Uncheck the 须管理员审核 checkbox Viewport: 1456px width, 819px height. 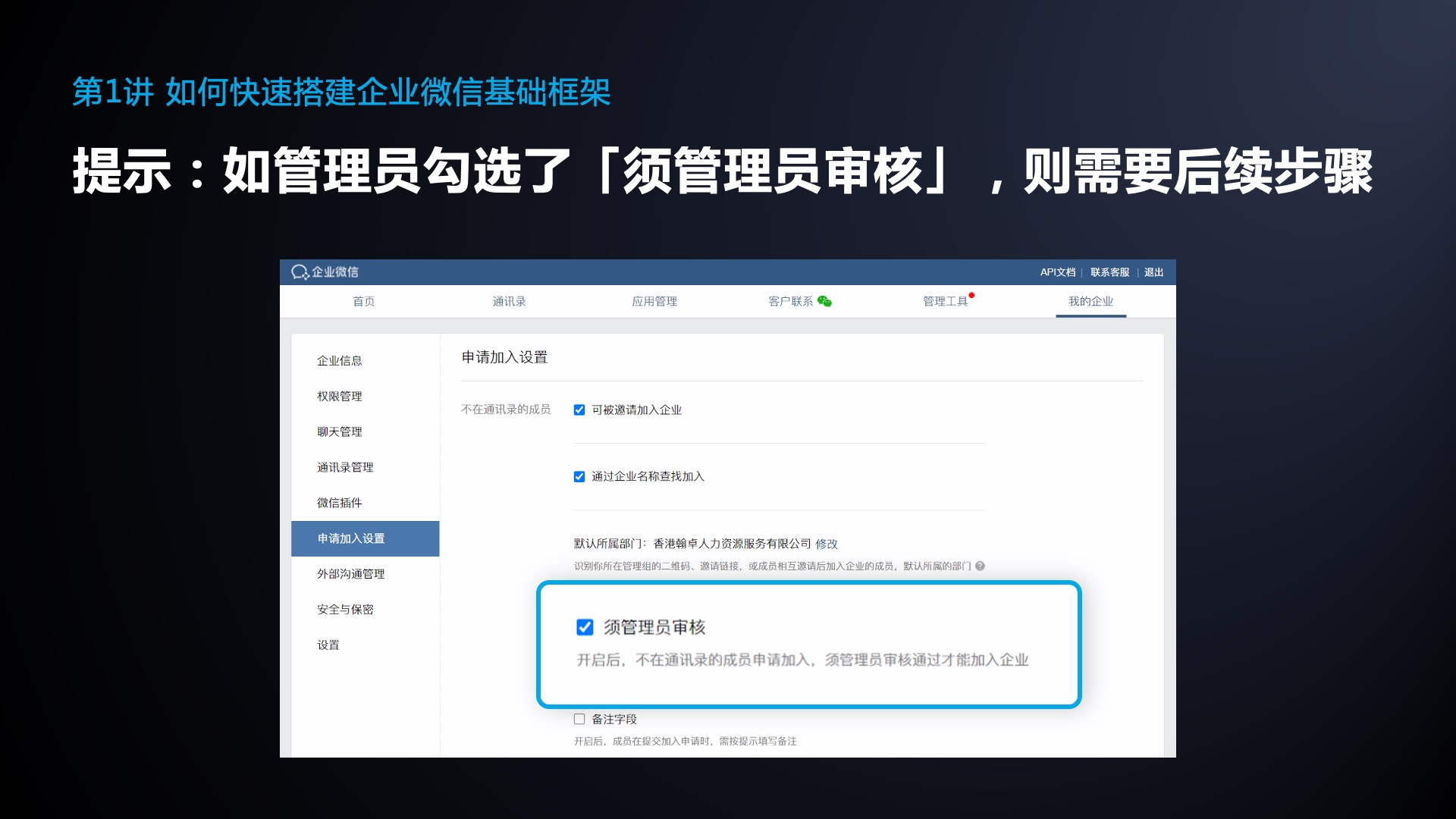pos(585,627)
